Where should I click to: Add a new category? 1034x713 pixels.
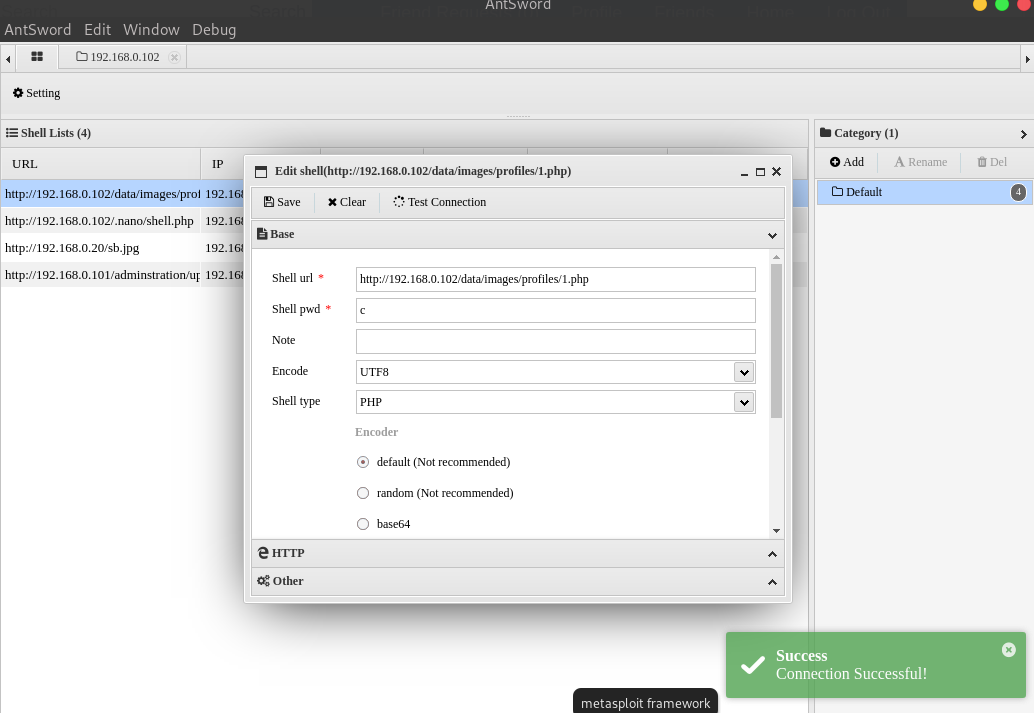[x=847, y=162]
